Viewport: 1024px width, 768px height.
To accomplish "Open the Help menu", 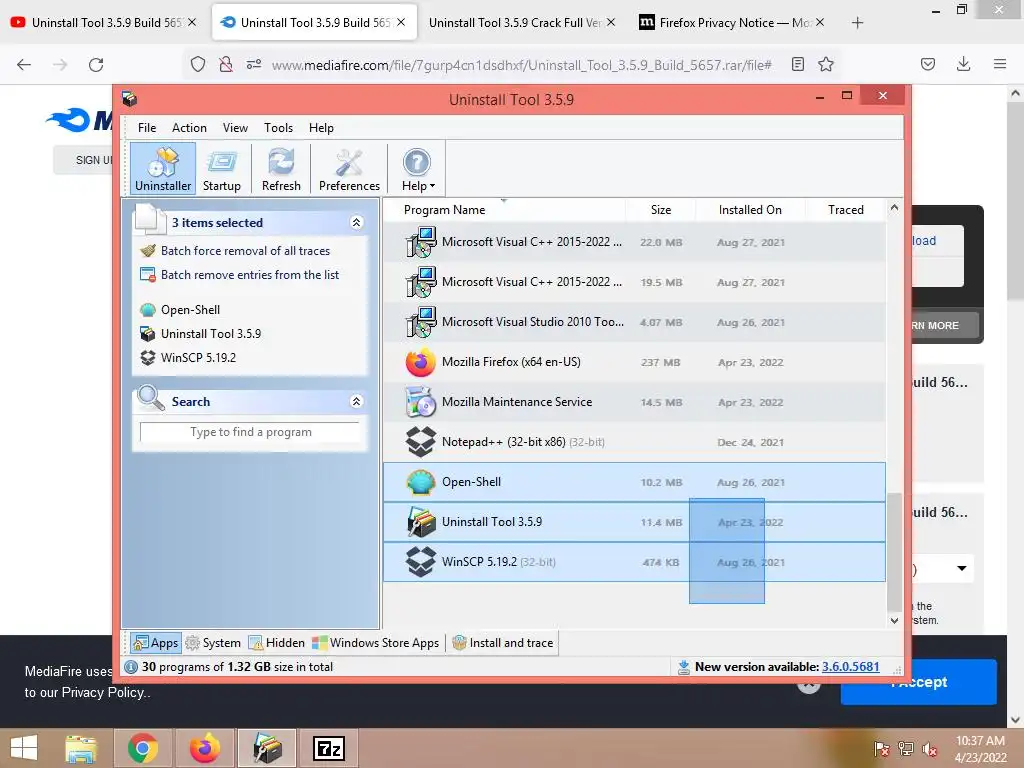I will click(x=321, y=128).
